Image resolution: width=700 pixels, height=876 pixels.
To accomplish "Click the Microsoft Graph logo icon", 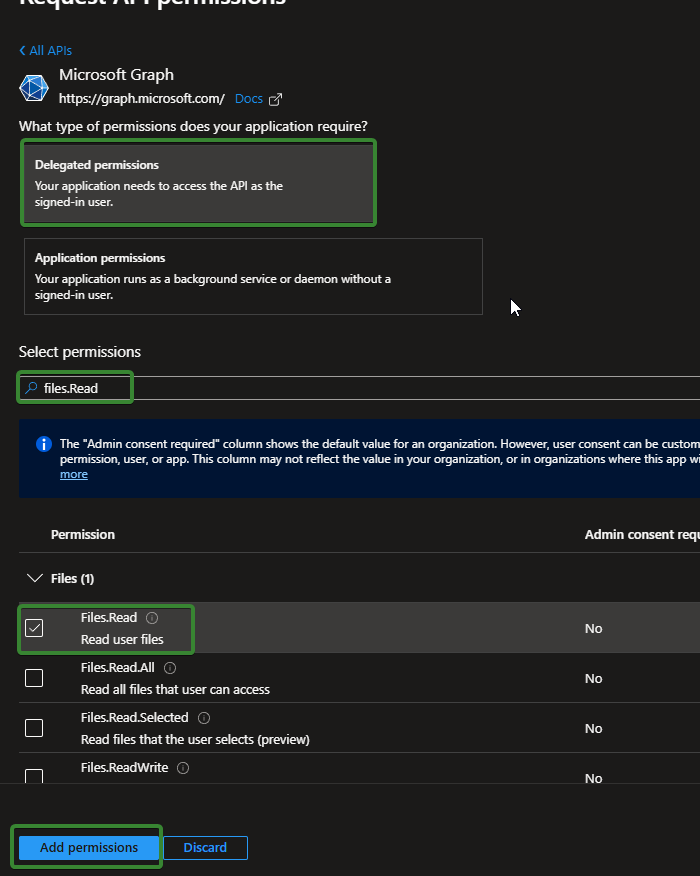I will pos(34,87).
